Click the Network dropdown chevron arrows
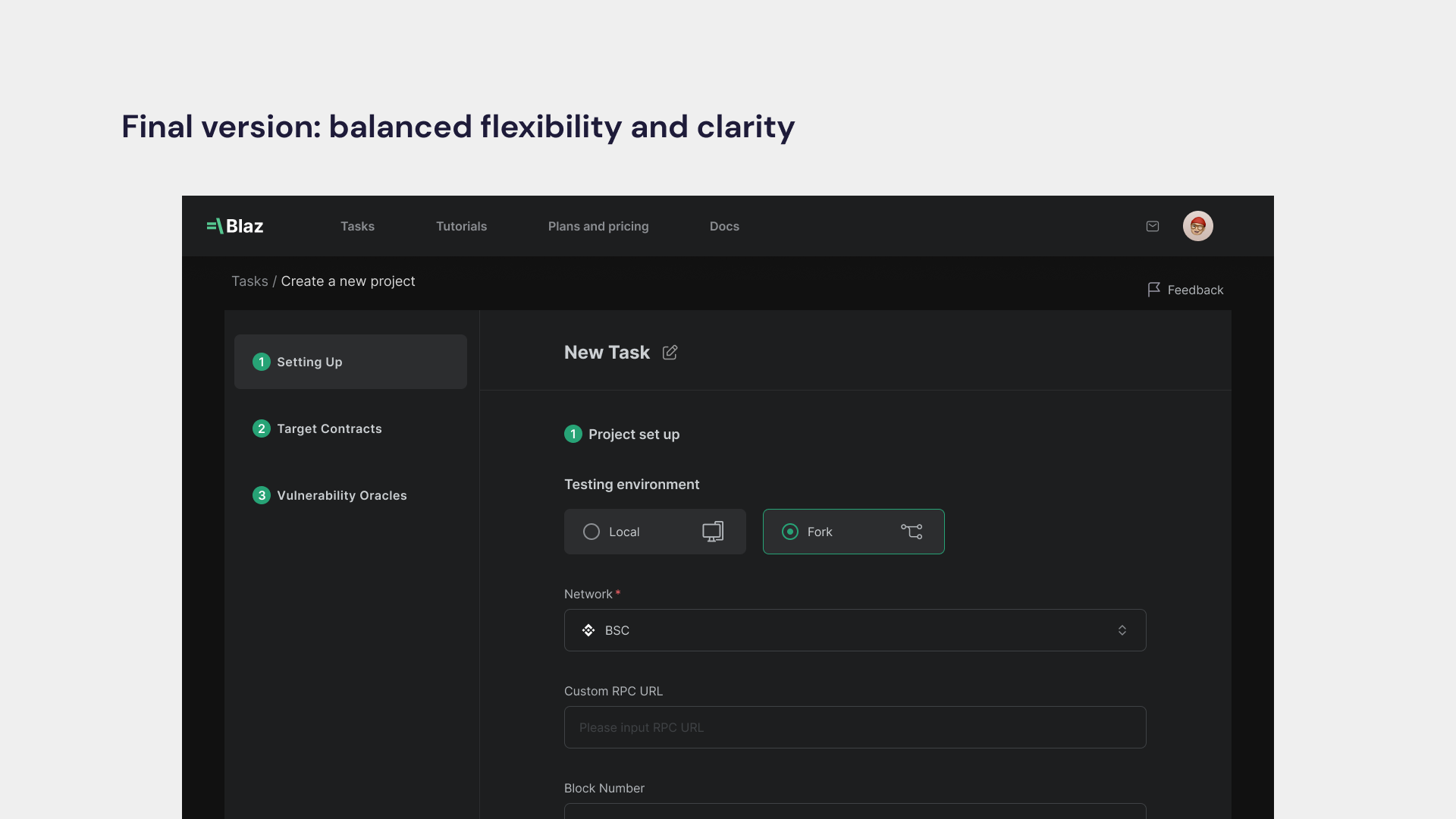This screenshot has width=1456, height=819. click(1122, 630)
